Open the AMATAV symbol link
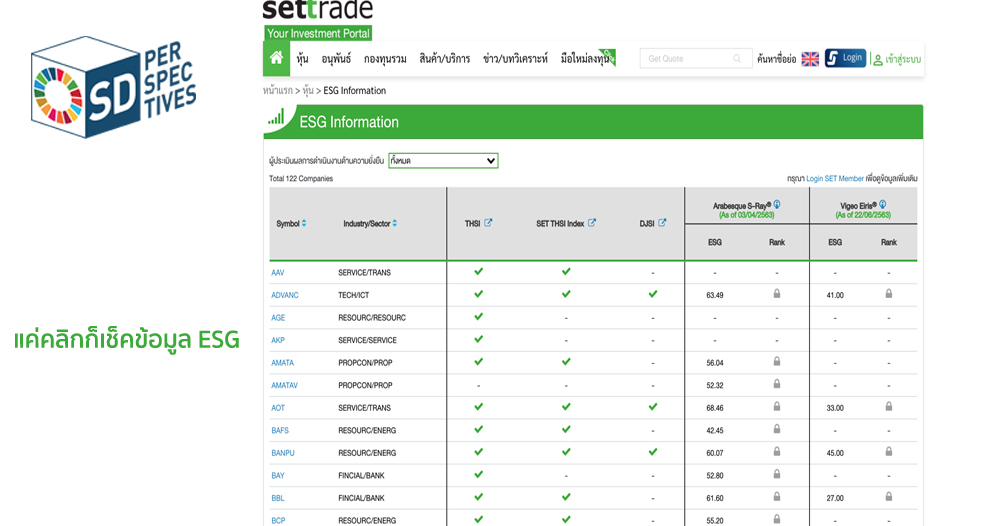Image resolution: width=1001 pixels, height=526 pixels. click(x=285, y=385)
